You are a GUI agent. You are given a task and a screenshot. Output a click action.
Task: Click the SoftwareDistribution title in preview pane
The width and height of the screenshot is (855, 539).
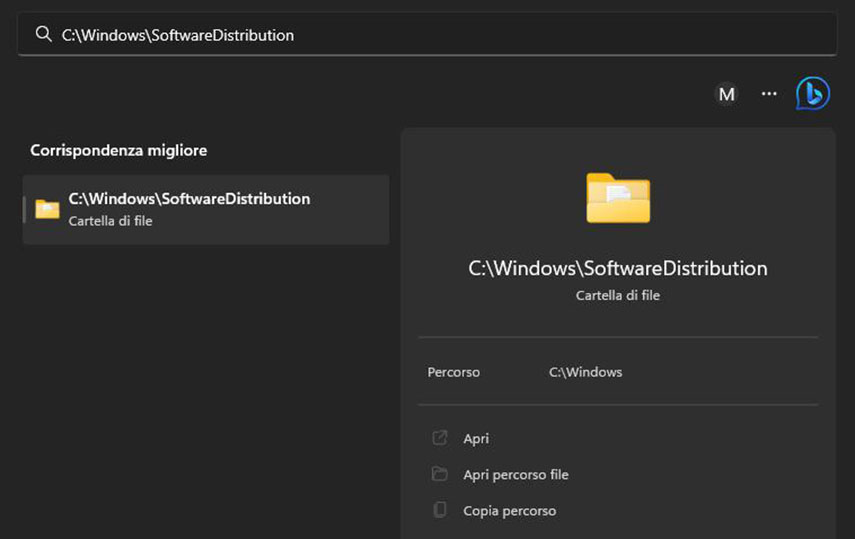tap(618, 268)
